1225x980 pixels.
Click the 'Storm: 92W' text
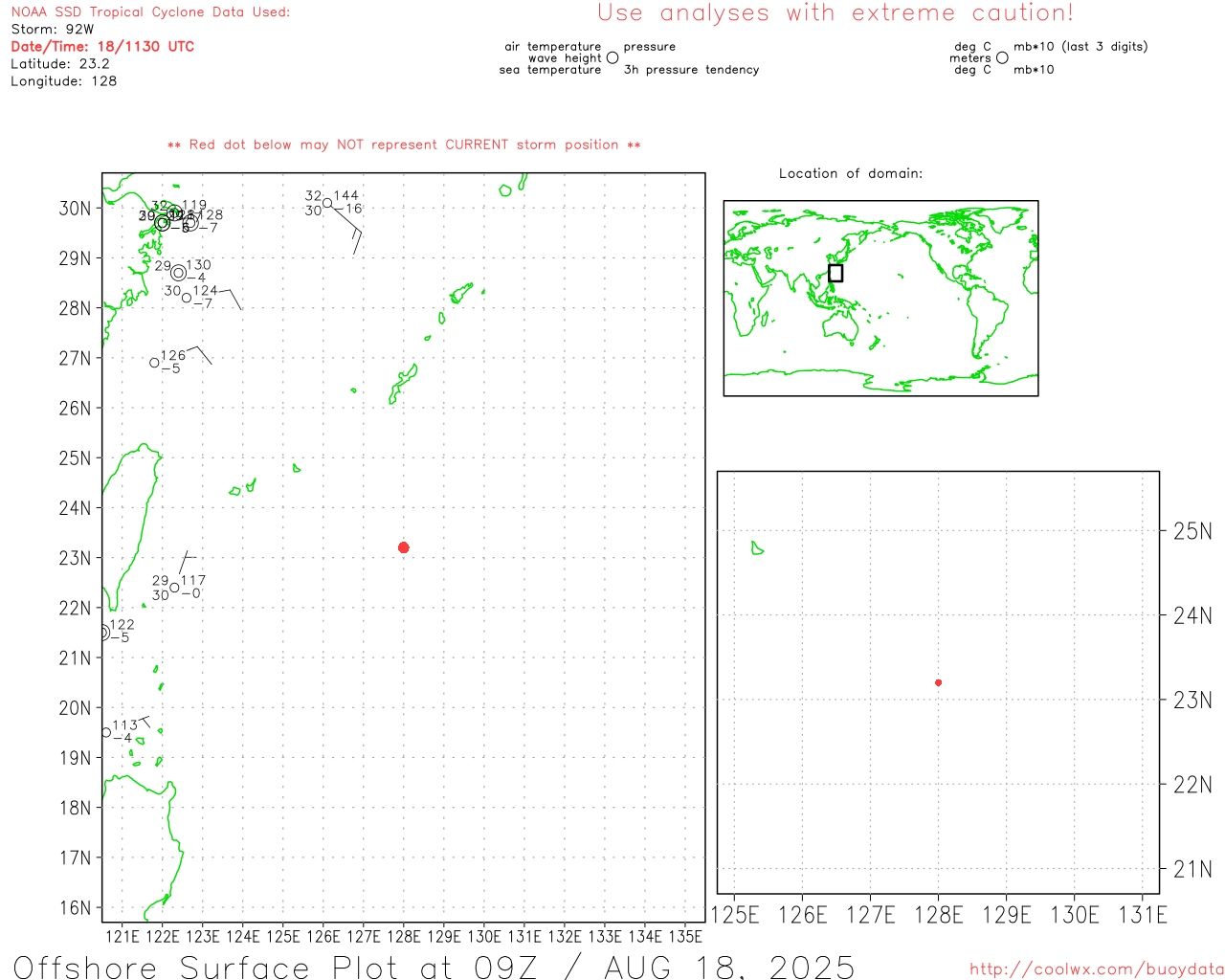(x=53, y=30)
